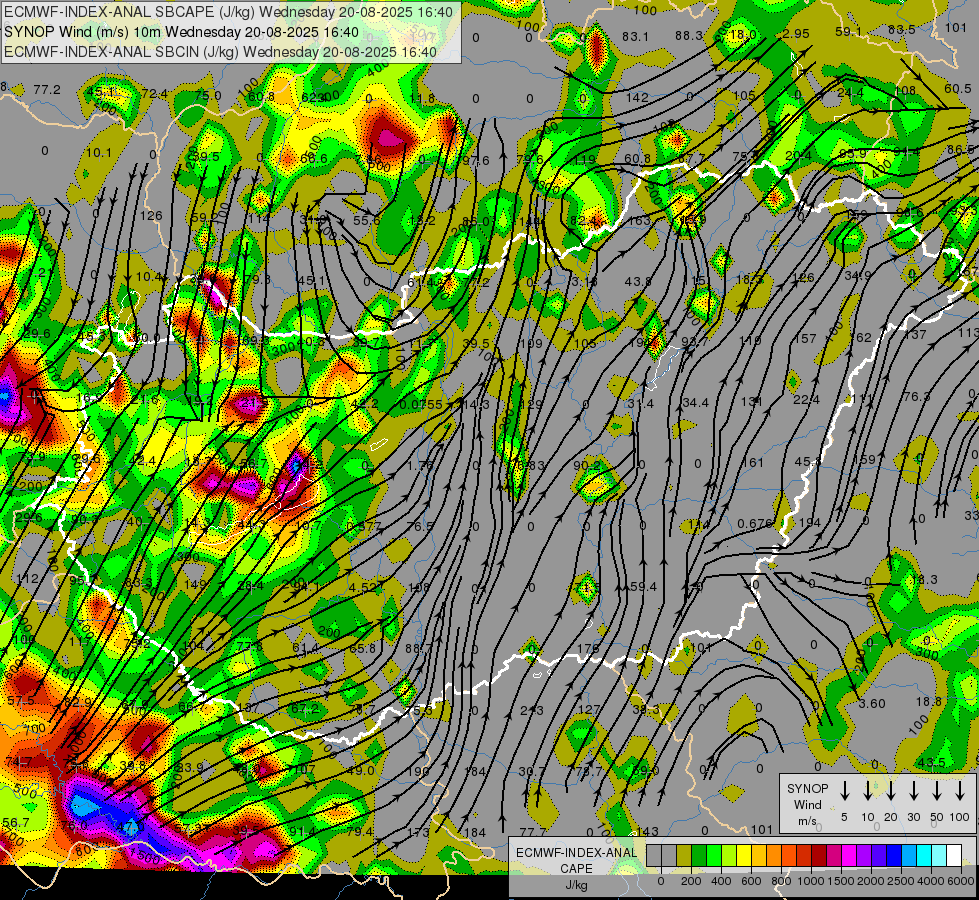
Task: Click the map value 18.8
Action: coord(929,701)
